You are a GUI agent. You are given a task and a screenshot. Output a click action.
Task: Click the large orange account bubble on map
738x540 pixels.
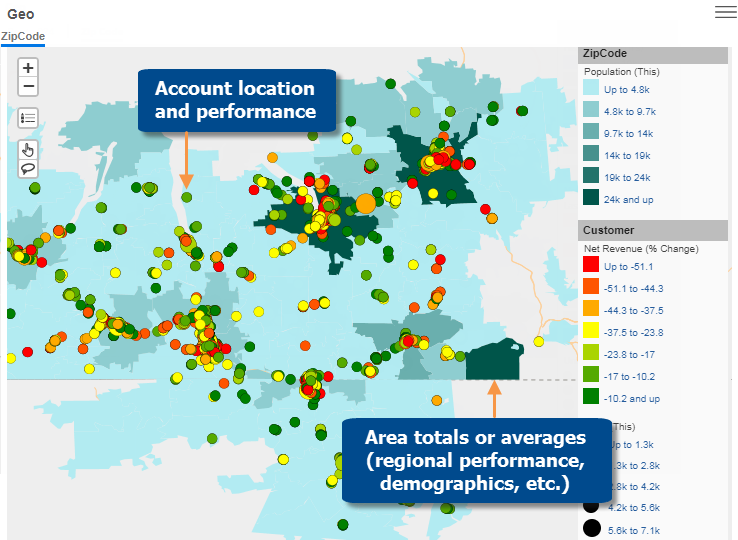coord(366,203)
